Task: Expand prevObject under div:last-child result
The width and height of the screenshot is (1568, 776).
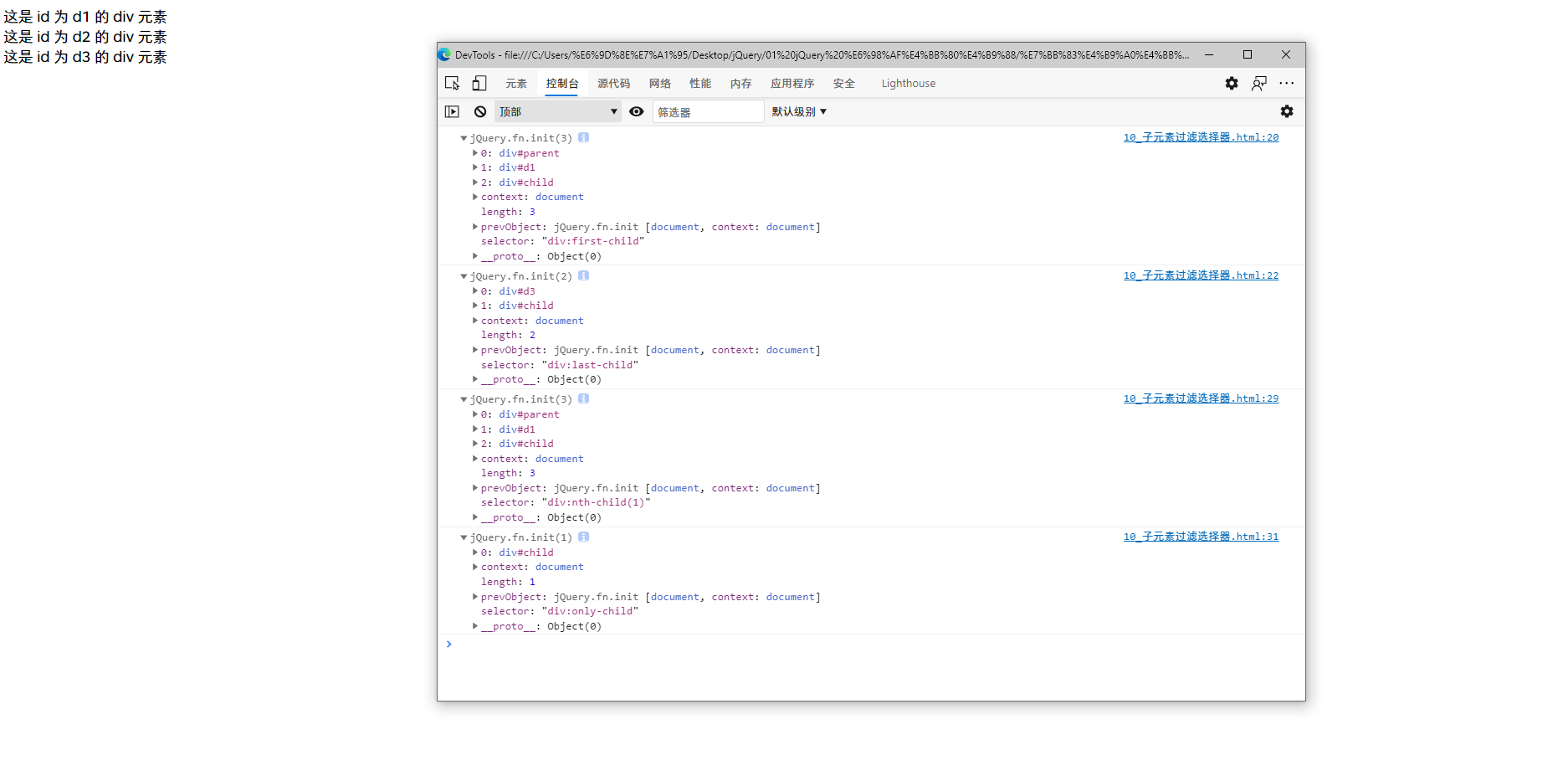Action: click(475, 350)
